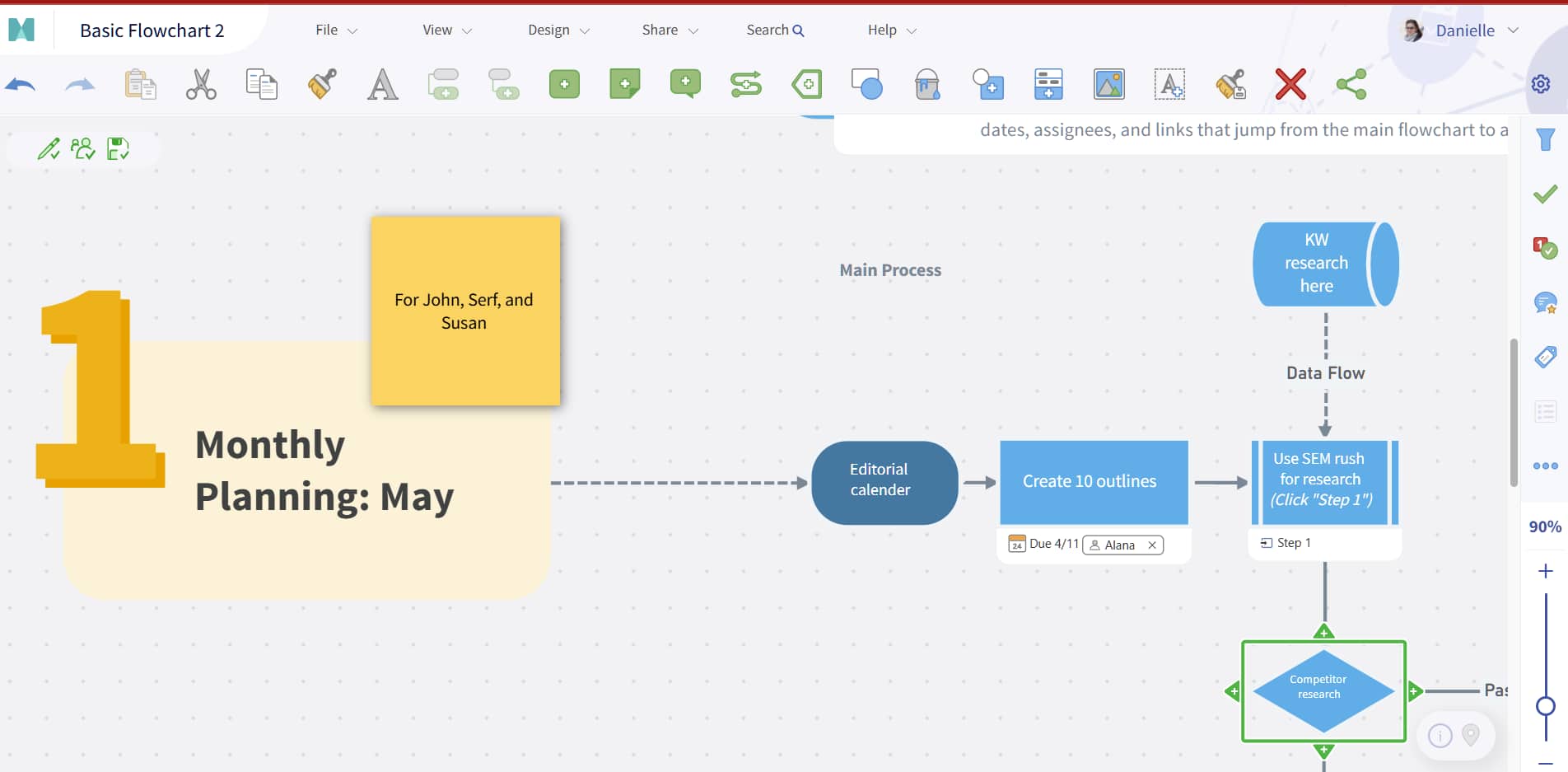Select the Format Painter brush icon
The width and height of the screenshot is (1568, 772).
[x=322, y=84]
